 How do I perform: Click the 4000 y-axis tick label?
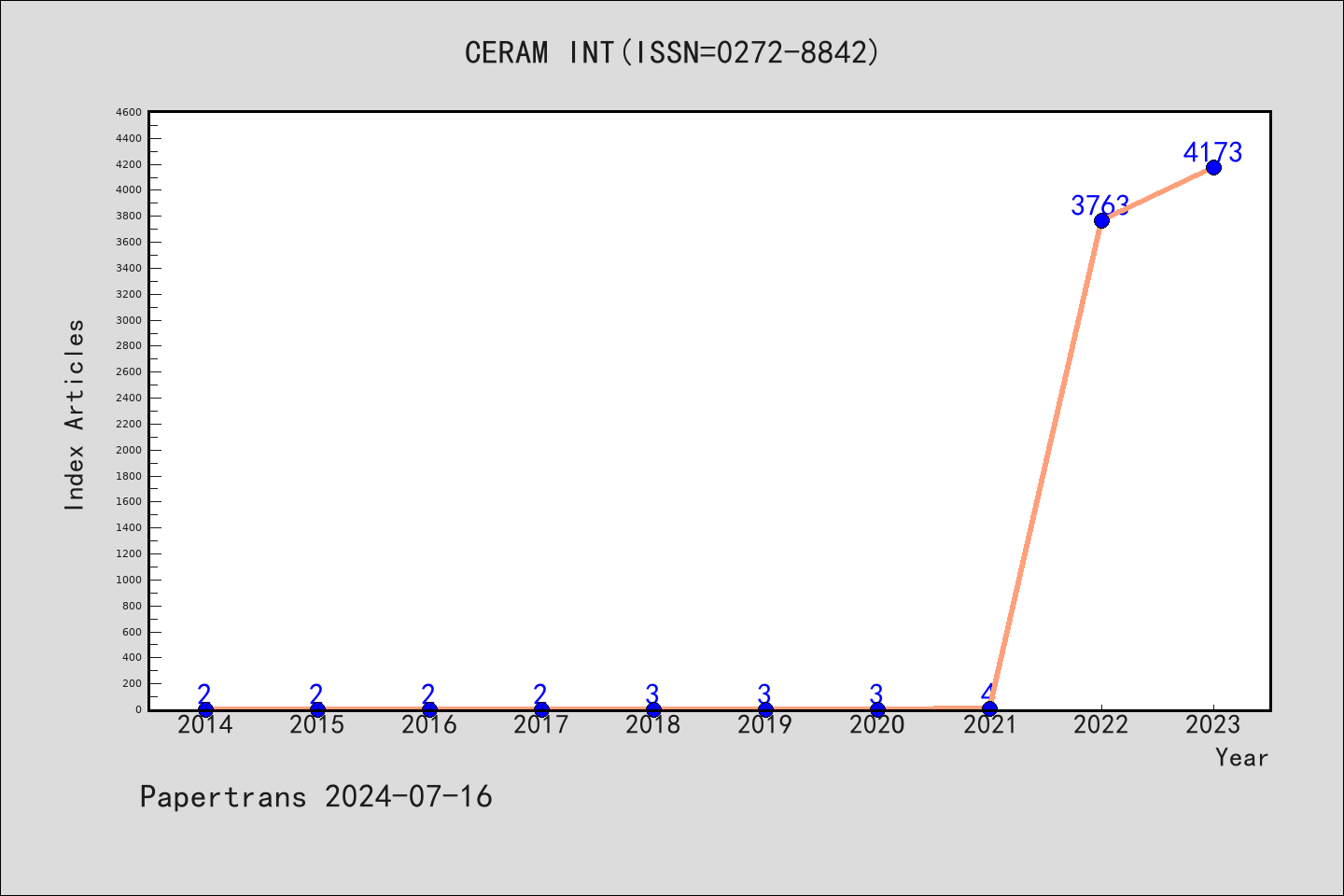coord(129,190)
